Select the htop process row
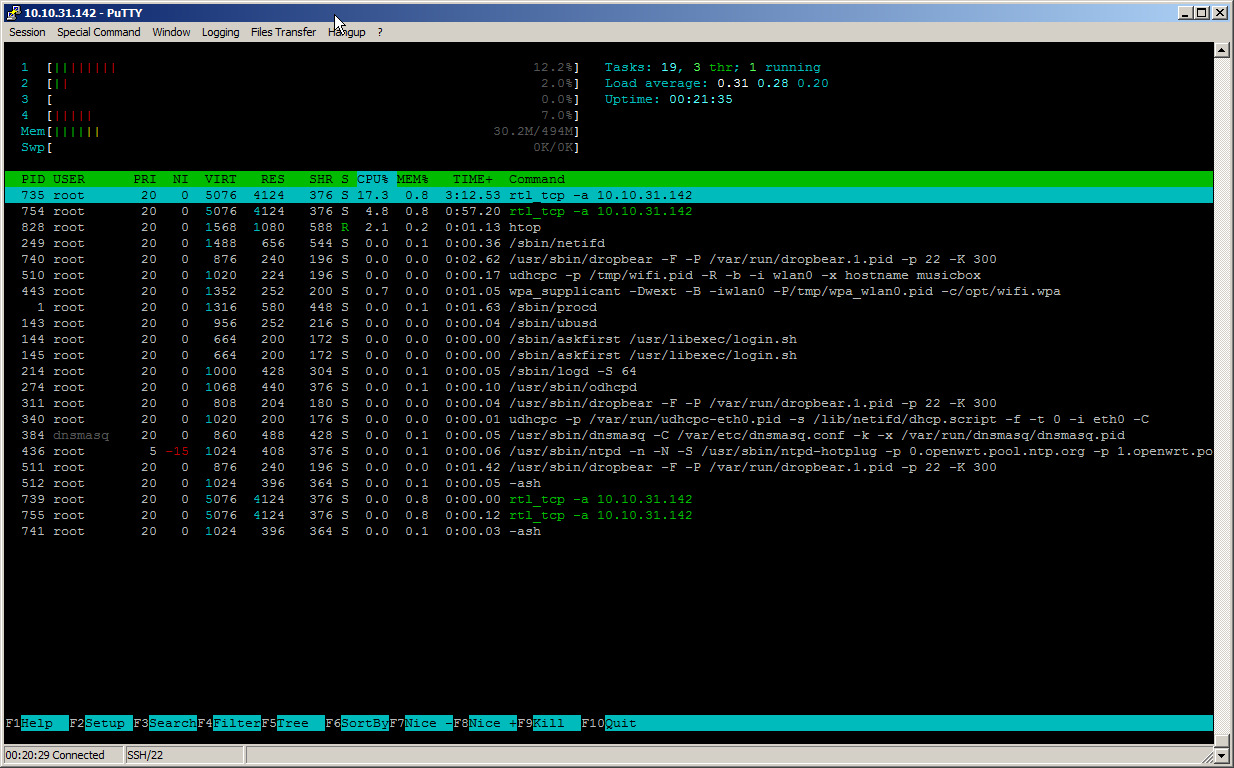Viewport: 1234px width, 768px height. click(609, 227)
